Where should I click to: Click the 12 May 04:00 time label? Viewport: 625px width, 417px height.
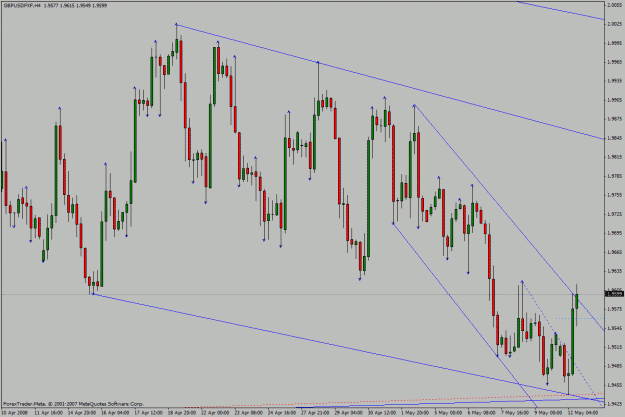pyautogui.click(x=583, y=413)
